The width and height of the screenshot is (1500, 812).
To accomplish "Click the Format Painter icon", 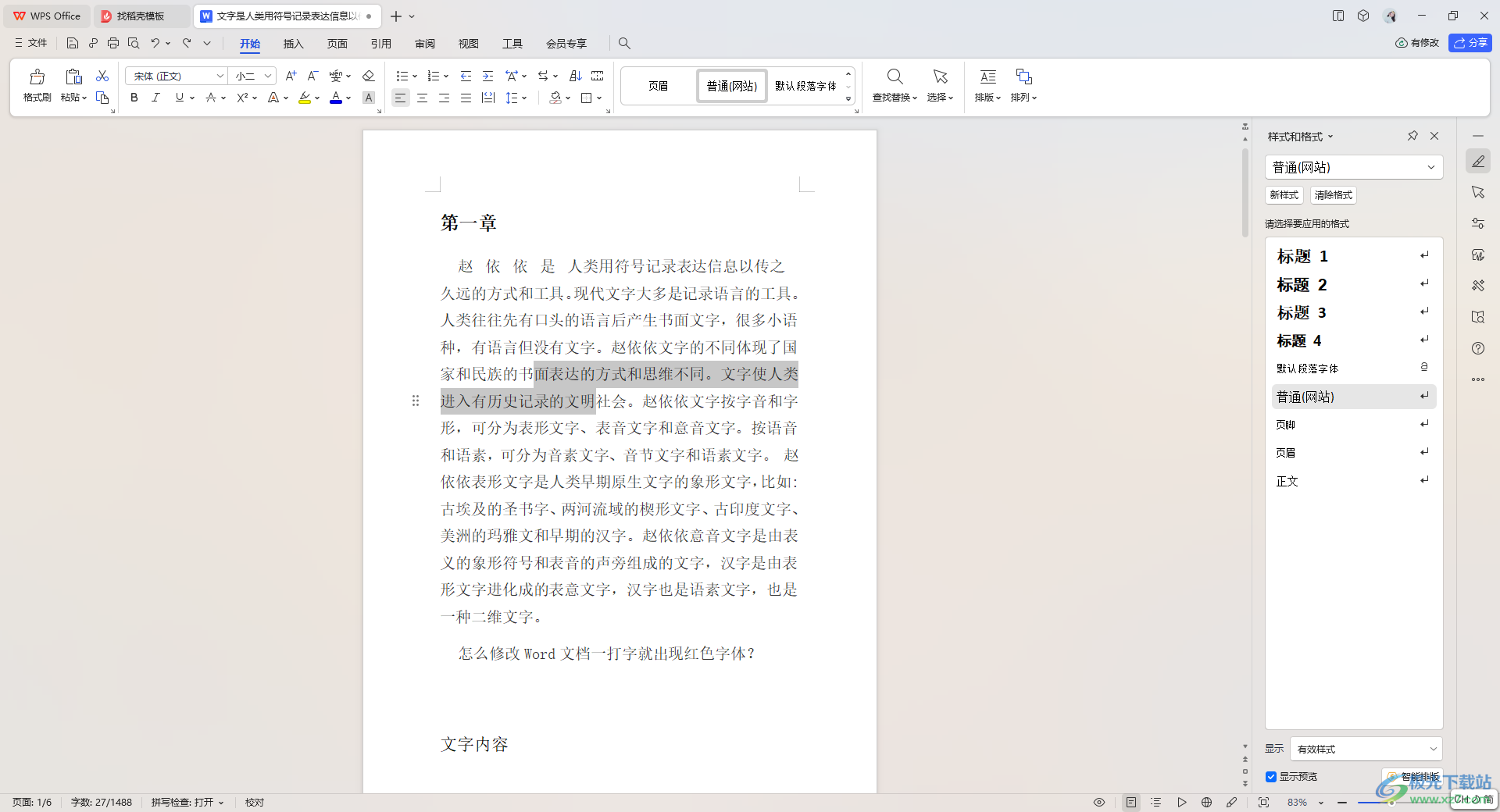I will [37, 77].
